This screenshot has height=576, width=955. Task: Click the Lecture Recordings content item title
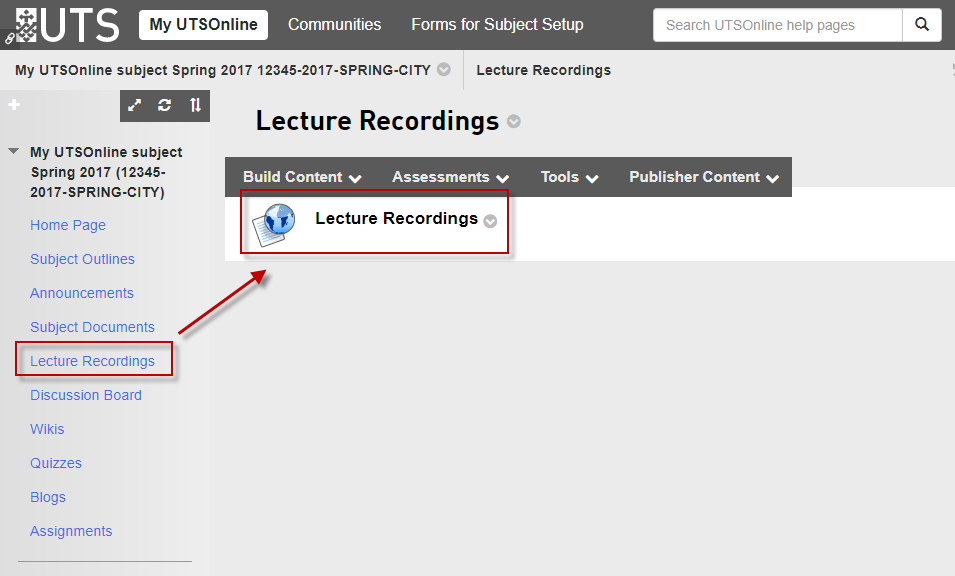(x=396, y=219)
